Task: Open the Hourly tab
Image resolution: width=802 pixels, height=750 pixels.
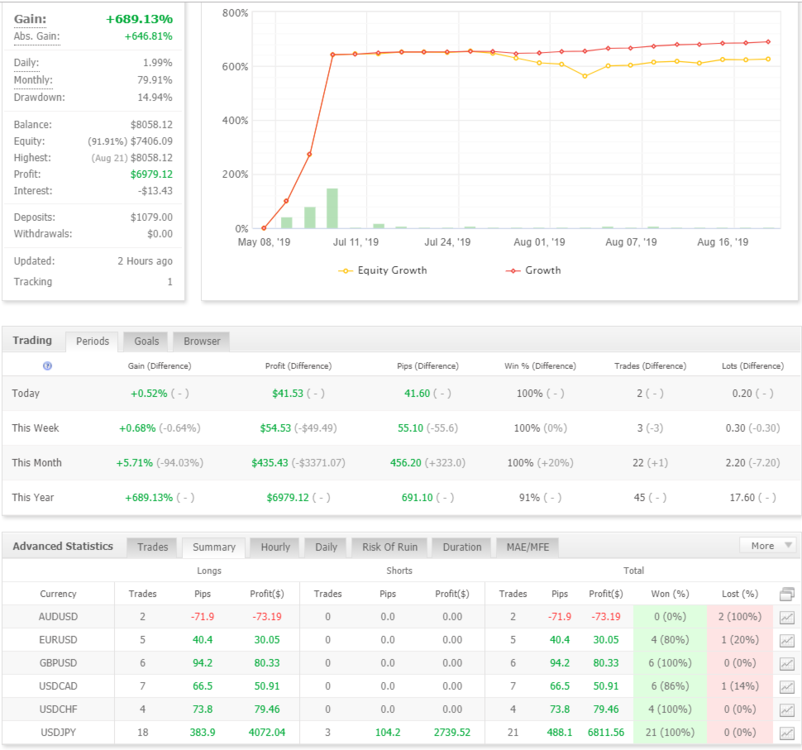Action: 275,547
